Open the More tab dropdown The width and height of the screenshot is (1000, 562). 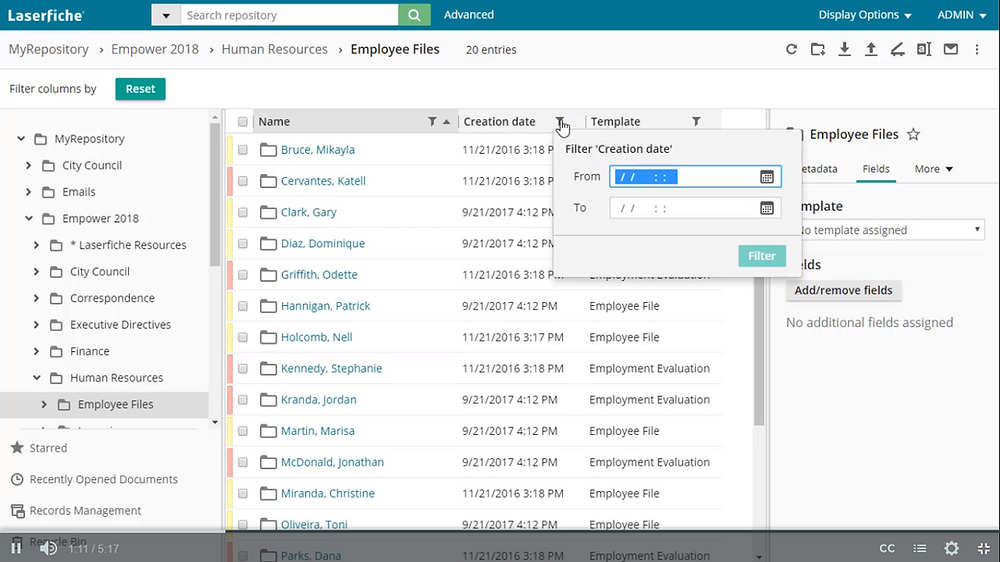pyautogui.click(x=933, y=169)
